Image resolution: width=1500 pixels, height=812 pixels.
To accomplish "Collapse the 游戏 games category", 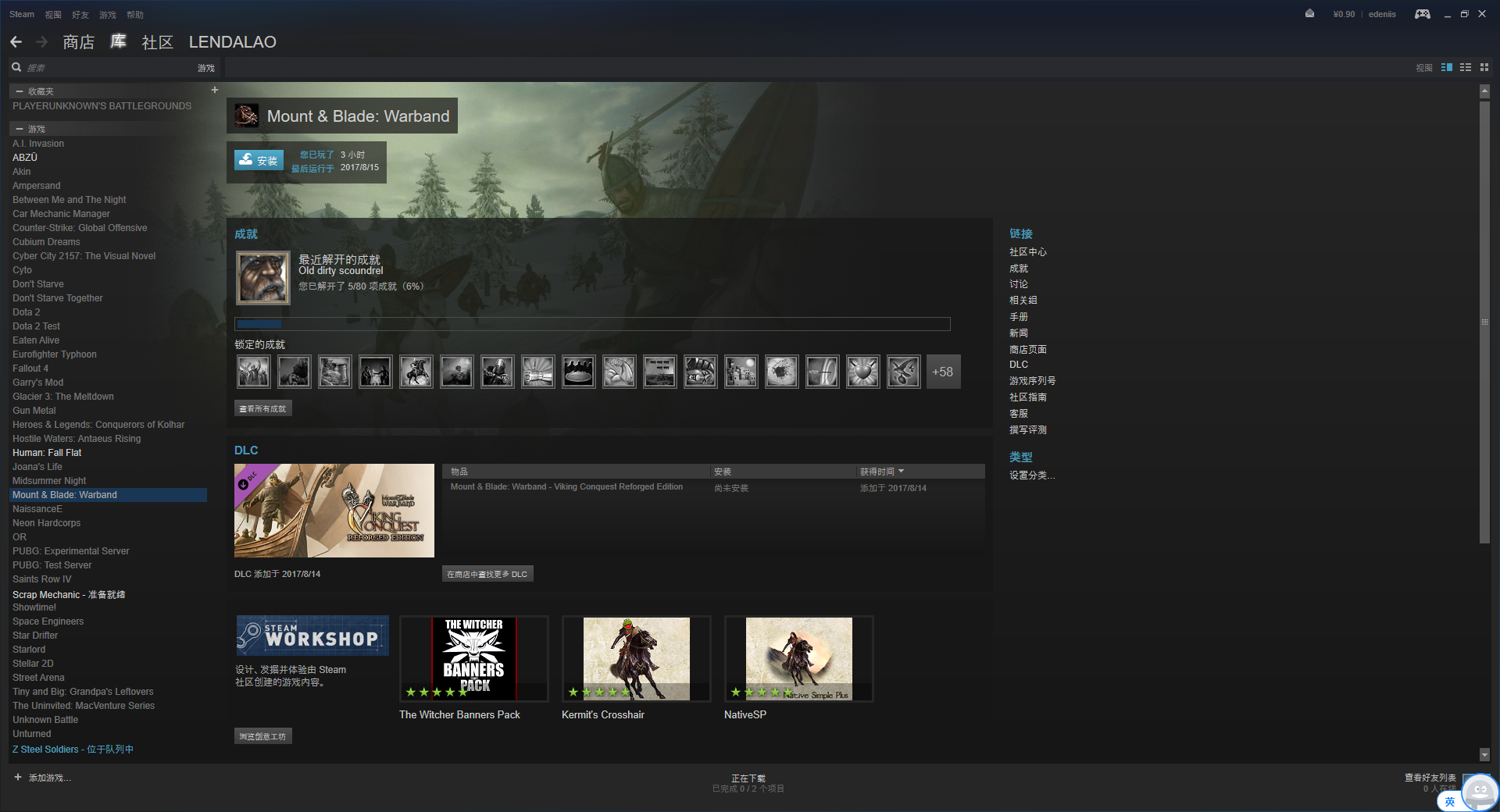I will tap(20, 129).
